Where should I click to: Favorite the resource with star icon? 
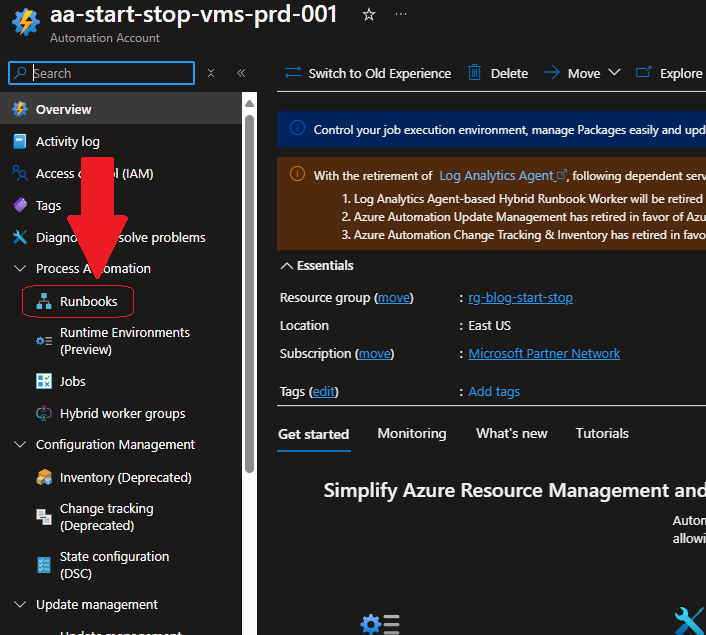pyautogui.click(x=368, y=15)
